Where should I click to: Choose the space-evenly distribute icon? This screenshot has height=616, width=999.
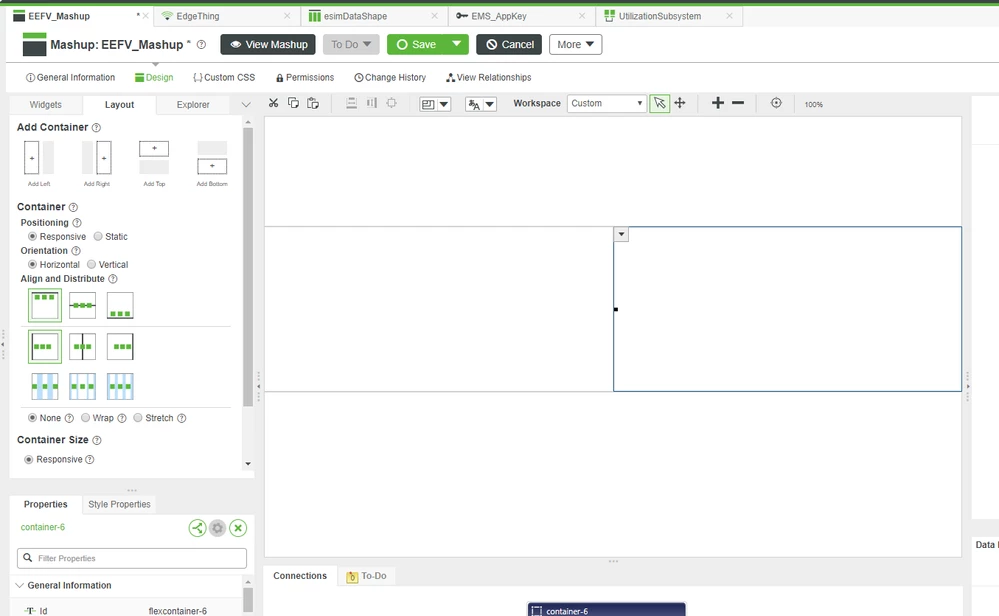[120, 387]
